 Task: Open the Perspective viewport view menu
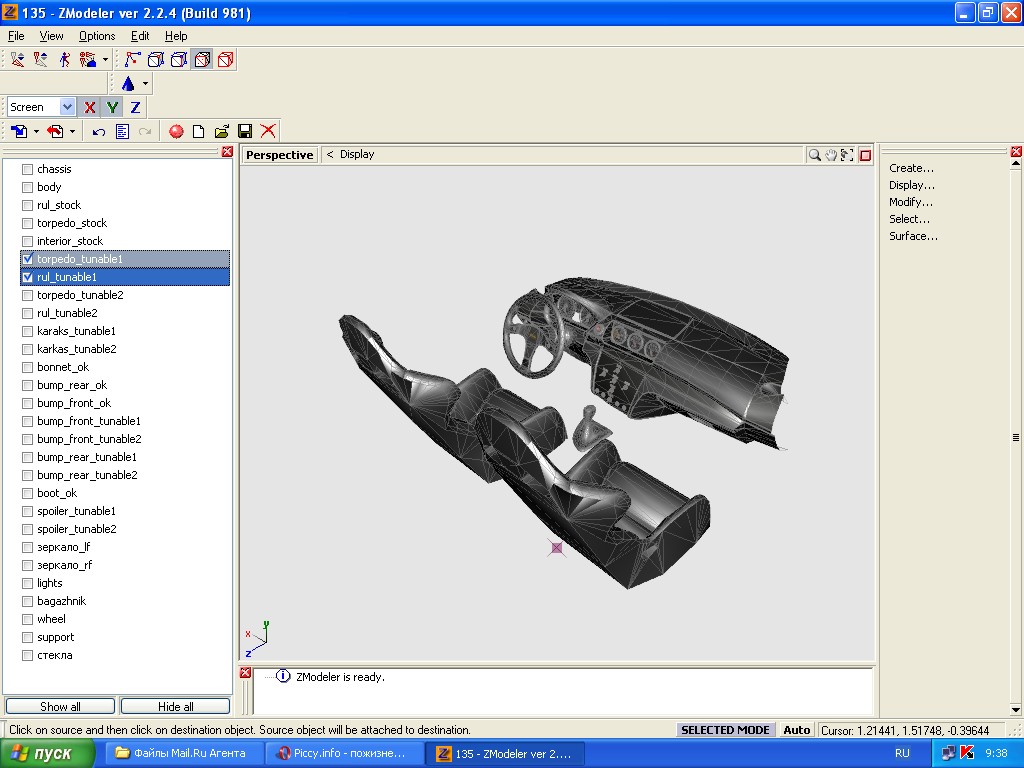[280, 155]
